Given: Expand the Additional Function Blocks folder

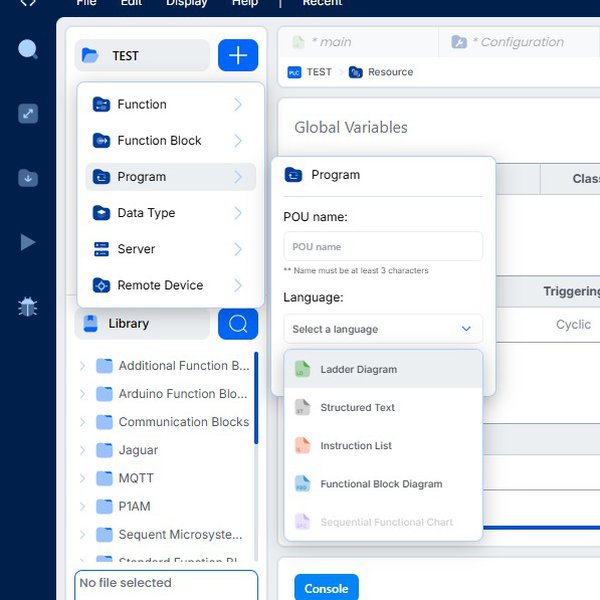Looking at the screenshot, I should tap(82, 366).
